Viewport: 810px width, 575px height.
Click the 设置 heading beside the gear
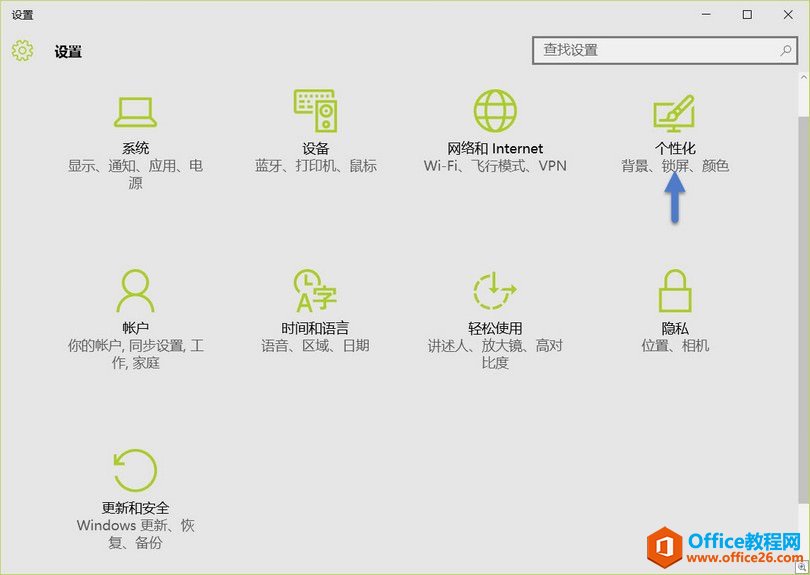(68, 52)
